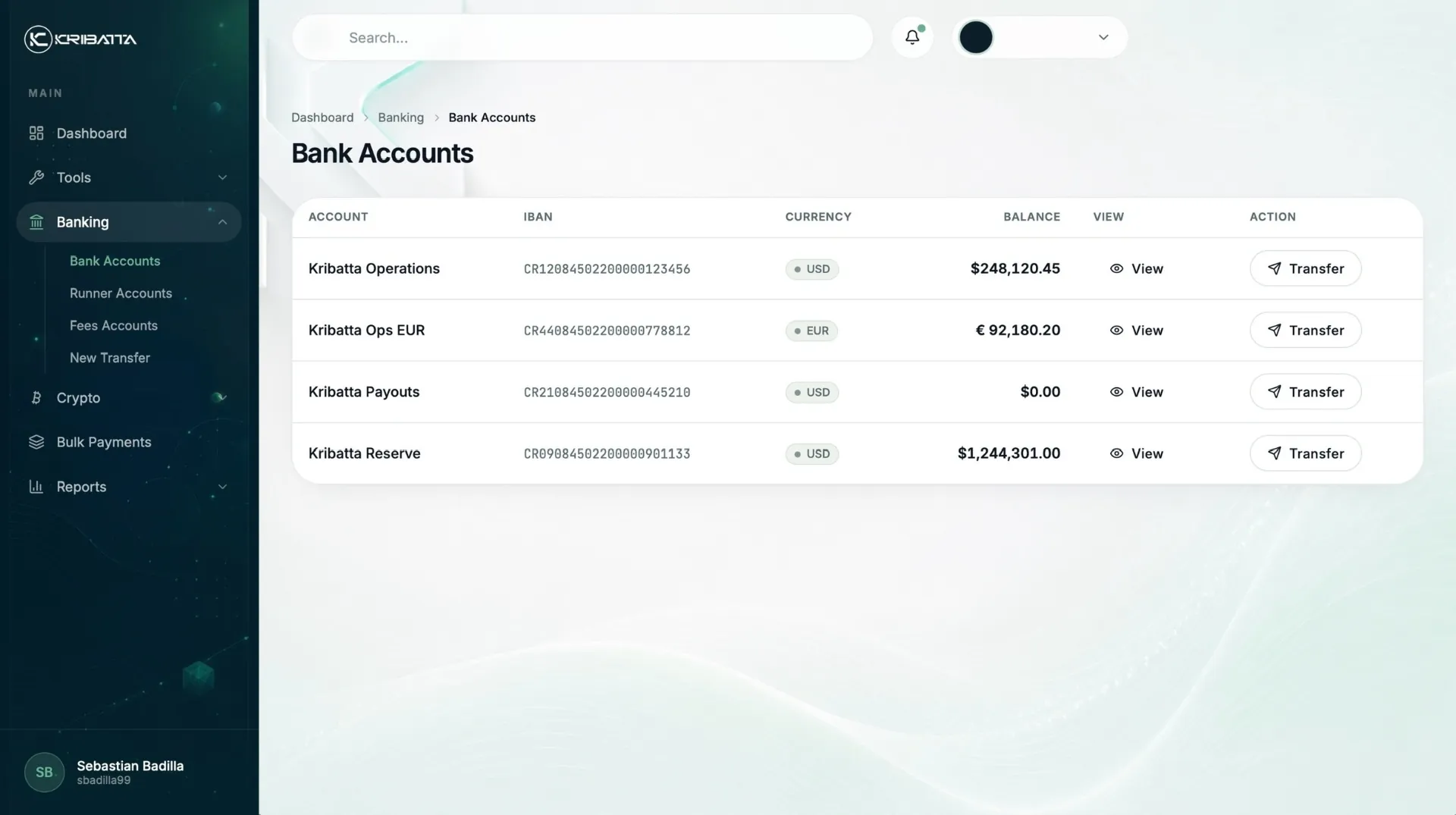Transfer from Kribatta Operations account
This screenshot has width=1456, height=815.
coord(1305,268)
